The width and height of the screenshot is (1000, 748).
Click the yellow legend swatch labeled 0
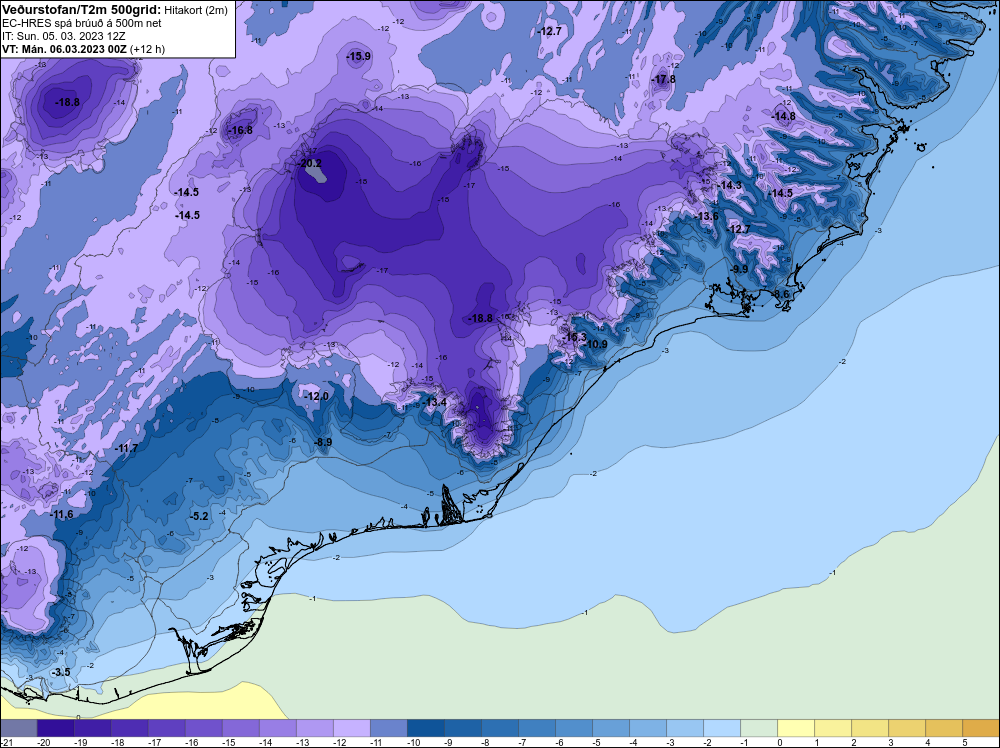point(795,728)
